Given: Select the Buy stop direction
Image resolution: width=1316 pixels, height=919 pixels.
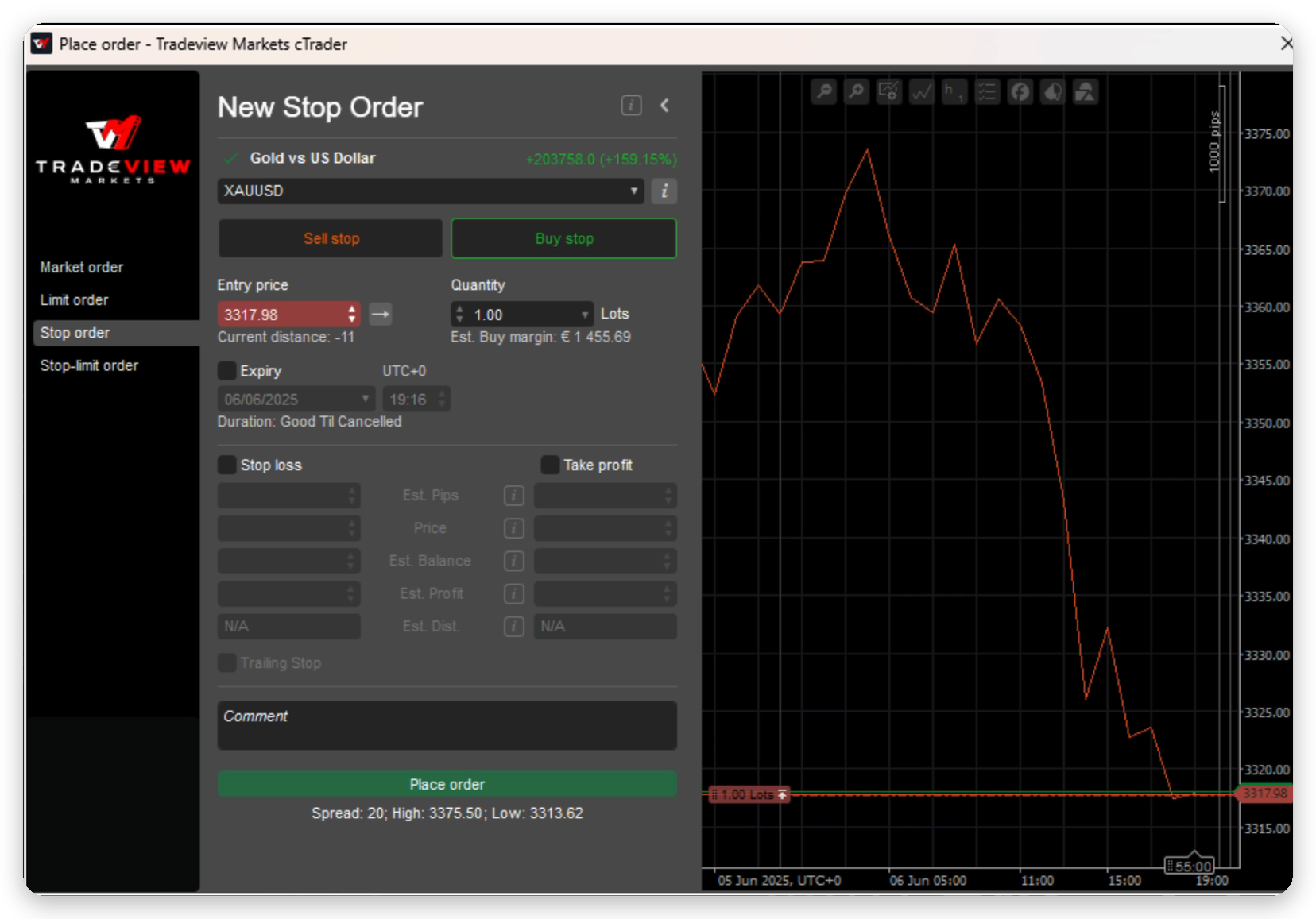Looking at the screenshot, I should (564, 238).
